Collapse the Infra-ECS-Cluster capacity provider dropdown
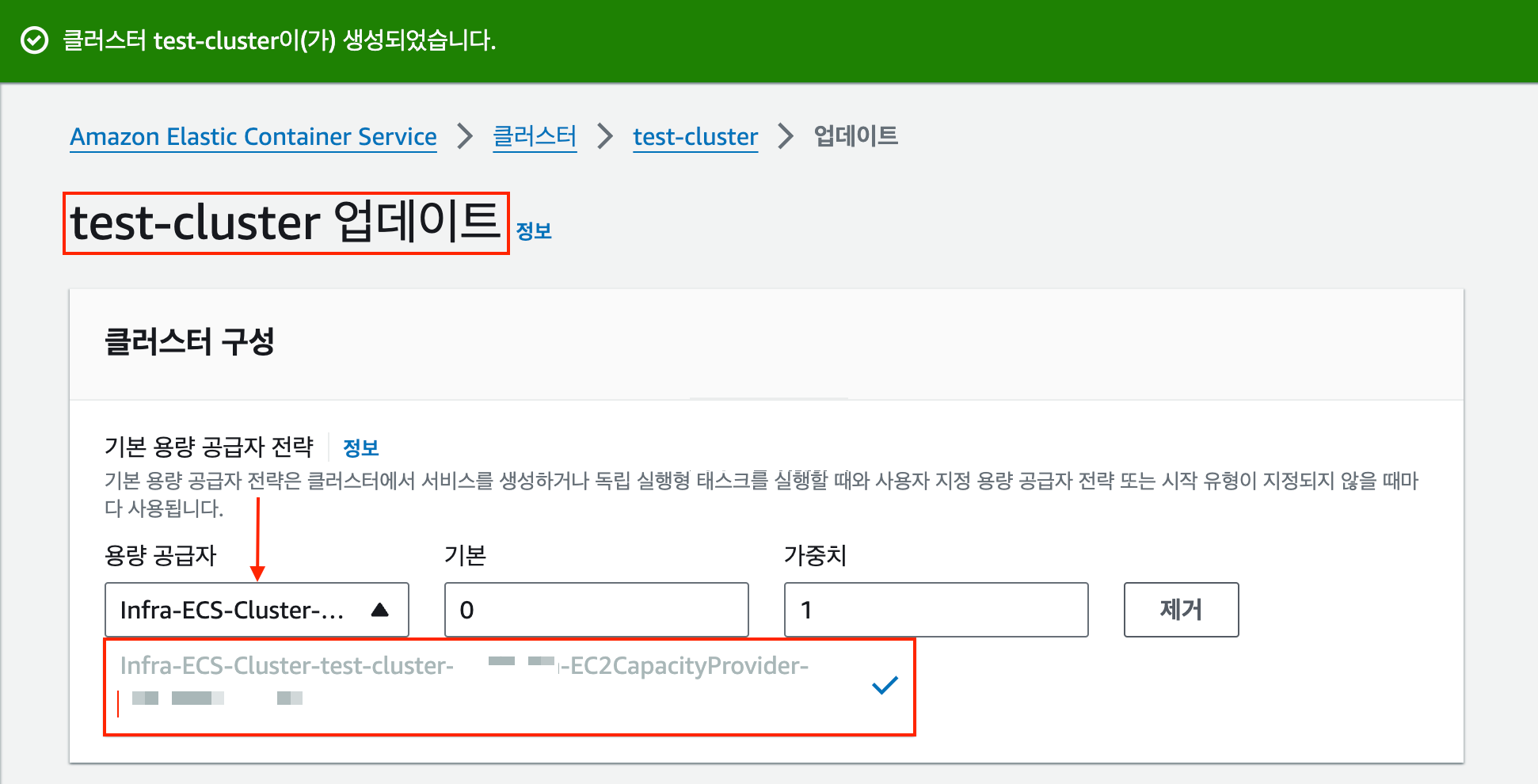 tap(380, 609)
